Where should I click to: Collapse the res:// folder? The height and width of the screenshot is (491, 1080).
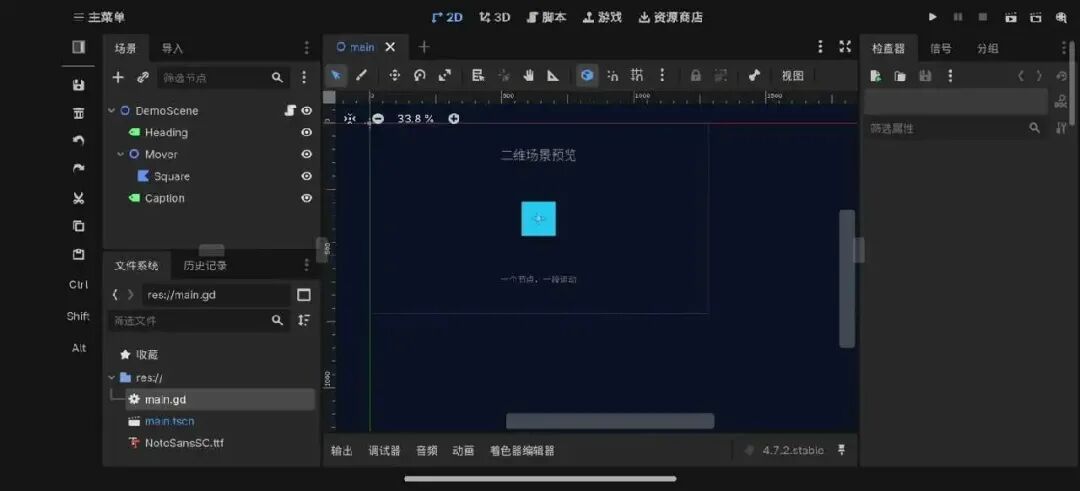tap(112, 377)
